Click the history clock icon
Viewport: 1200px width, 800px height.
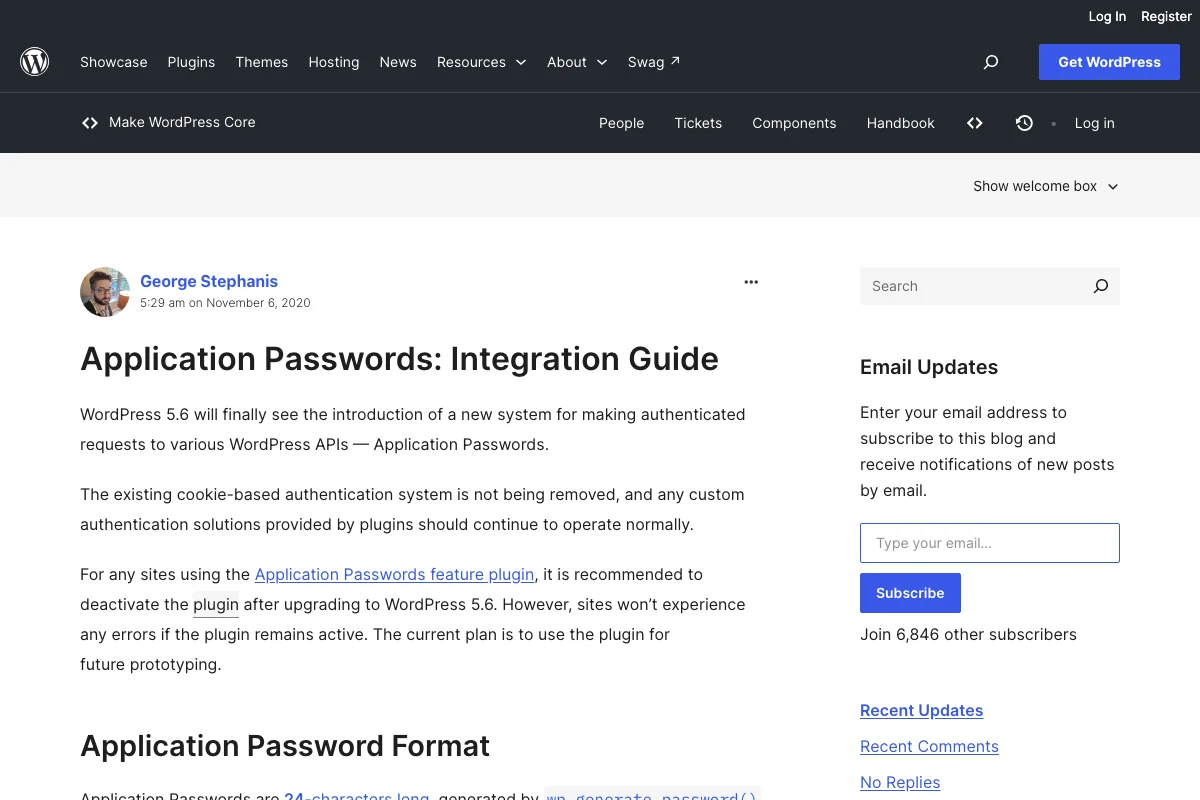pyautogui.click(x=1024, y=123)
